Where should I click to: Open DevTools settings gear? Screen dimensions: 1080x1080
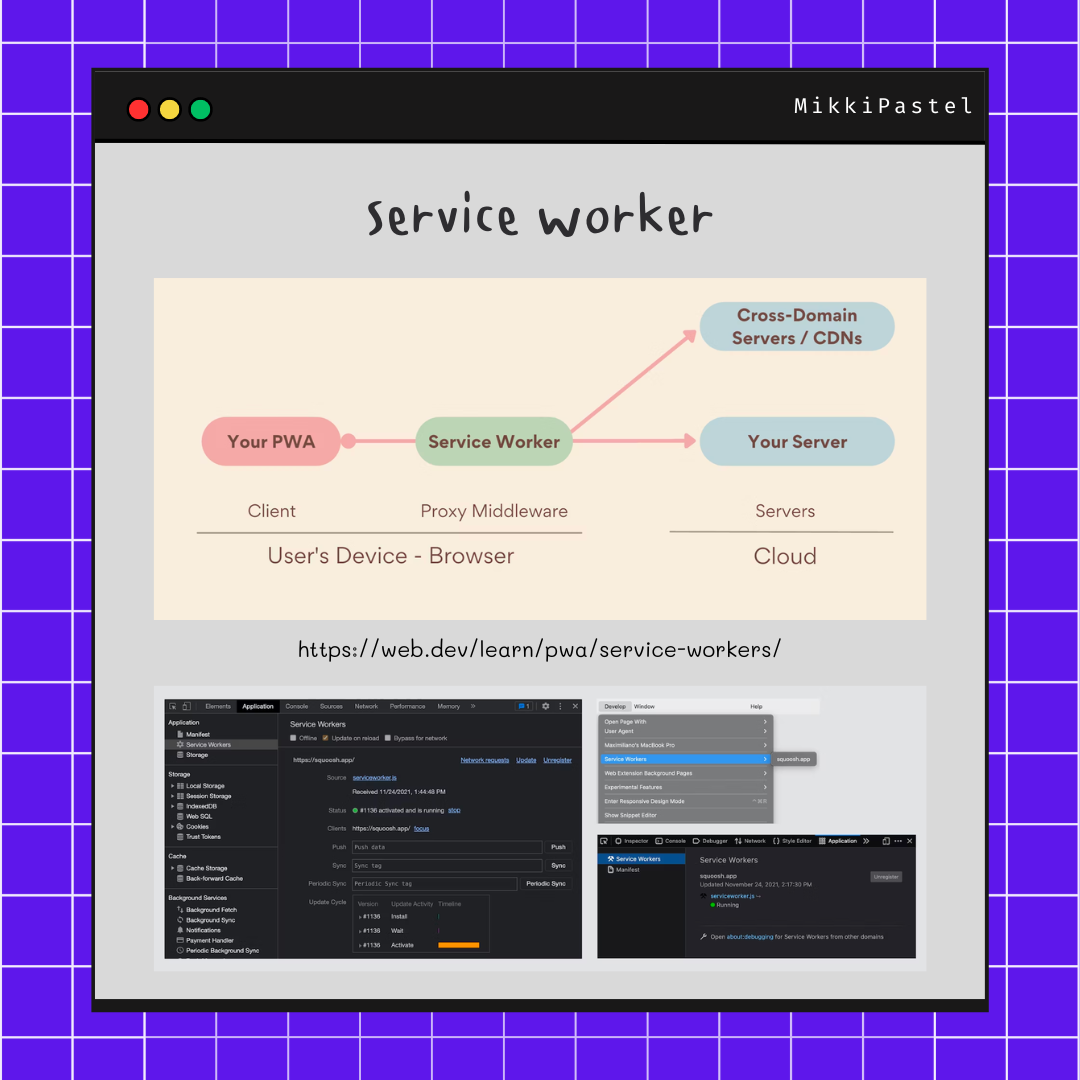[546, 706]
